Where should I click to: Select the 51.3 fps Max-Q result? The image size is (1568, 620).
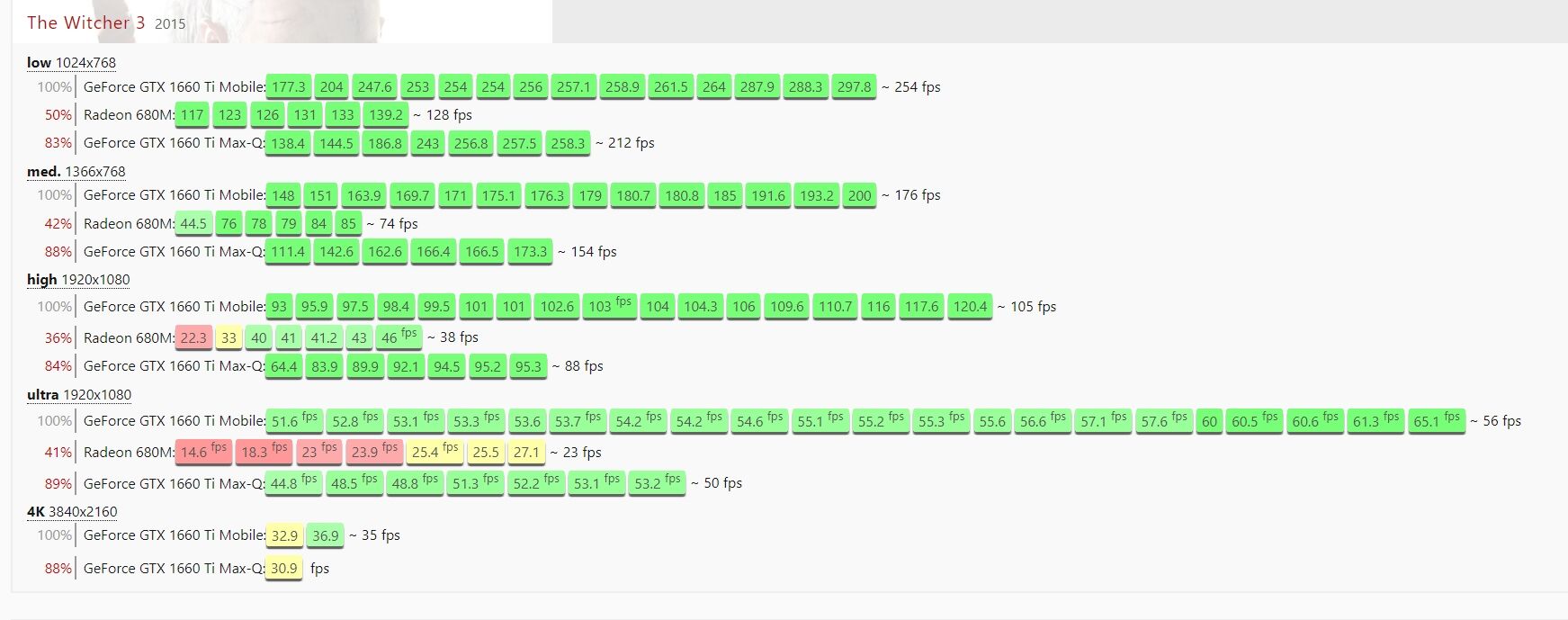point(476,482)
